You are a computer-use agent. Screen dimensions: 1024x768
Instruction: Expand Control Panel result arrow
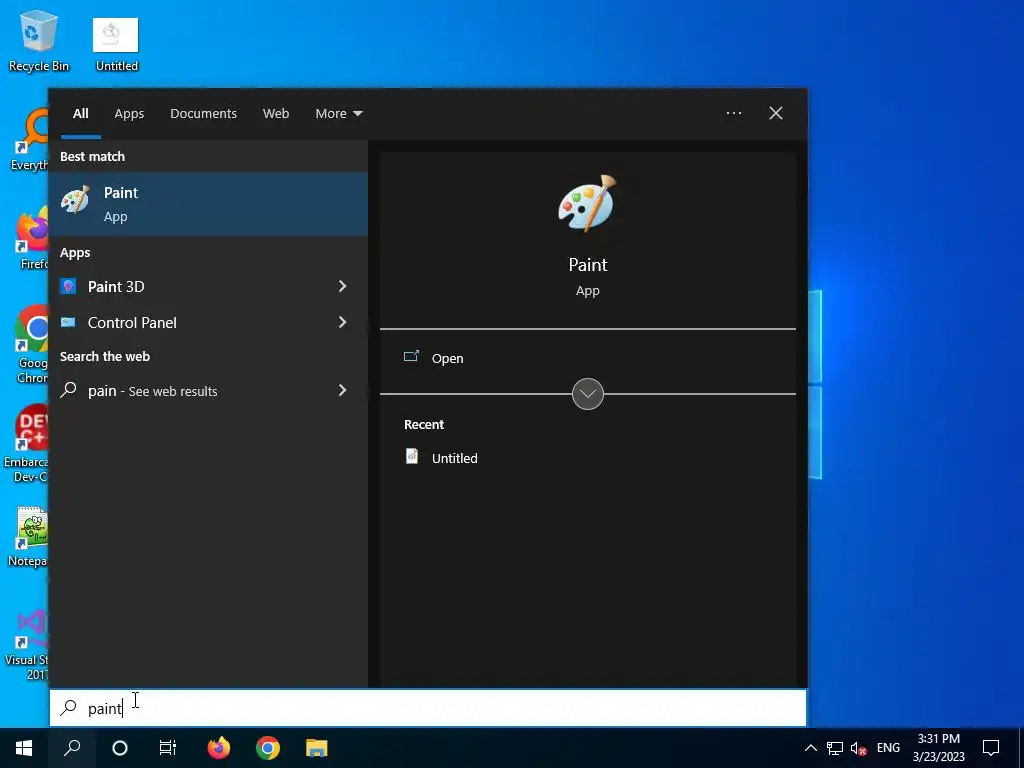(342, 322)
